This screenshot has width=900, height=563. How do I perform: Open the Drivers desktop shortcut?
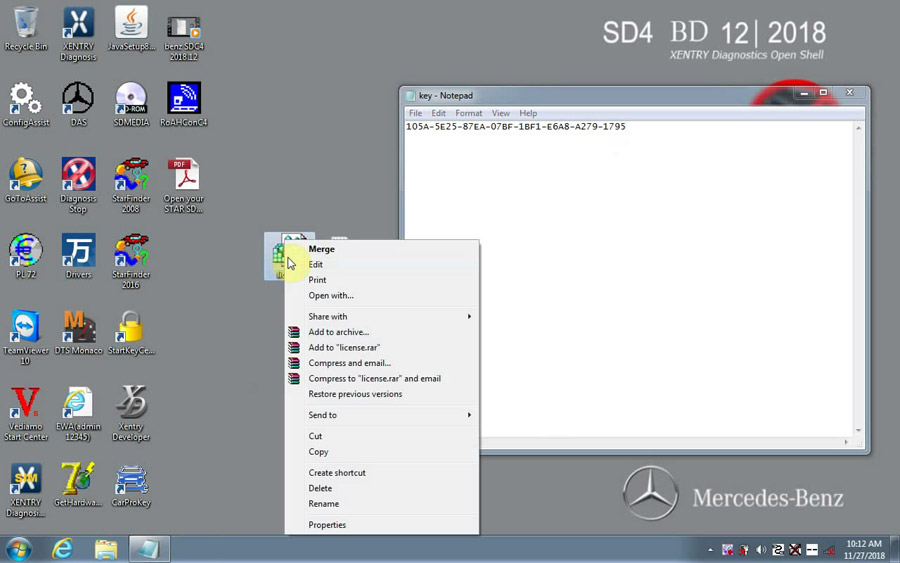tap(78, 256)
